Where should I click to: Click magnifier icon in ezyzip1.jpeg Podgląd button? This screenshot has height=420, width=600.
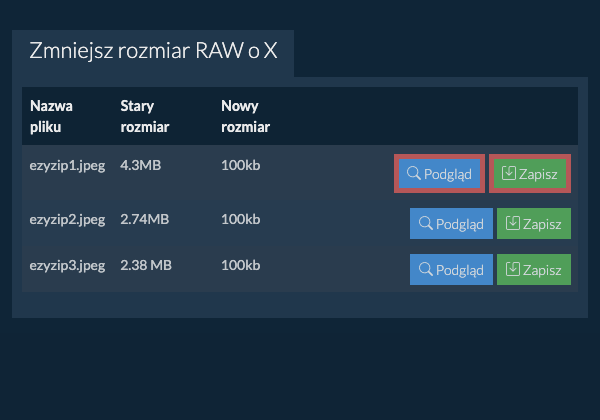(x=413, y=174)
